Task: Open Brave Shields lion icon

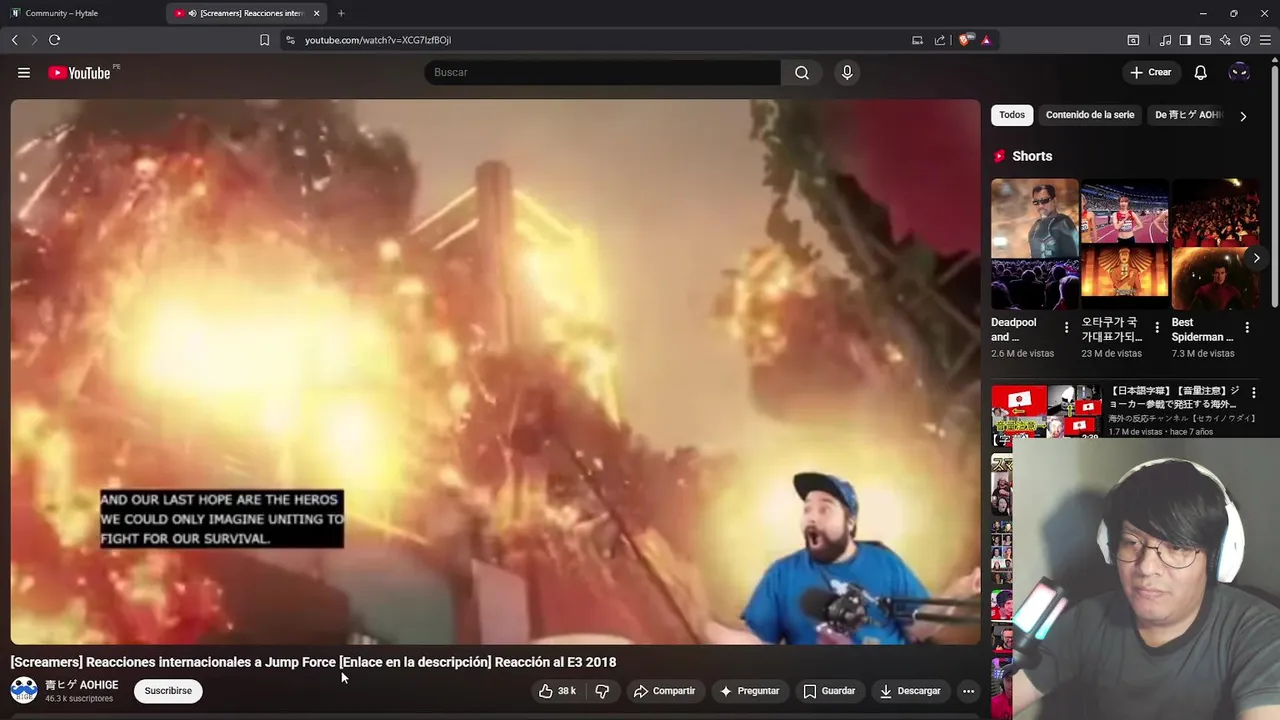Action: 965,40
